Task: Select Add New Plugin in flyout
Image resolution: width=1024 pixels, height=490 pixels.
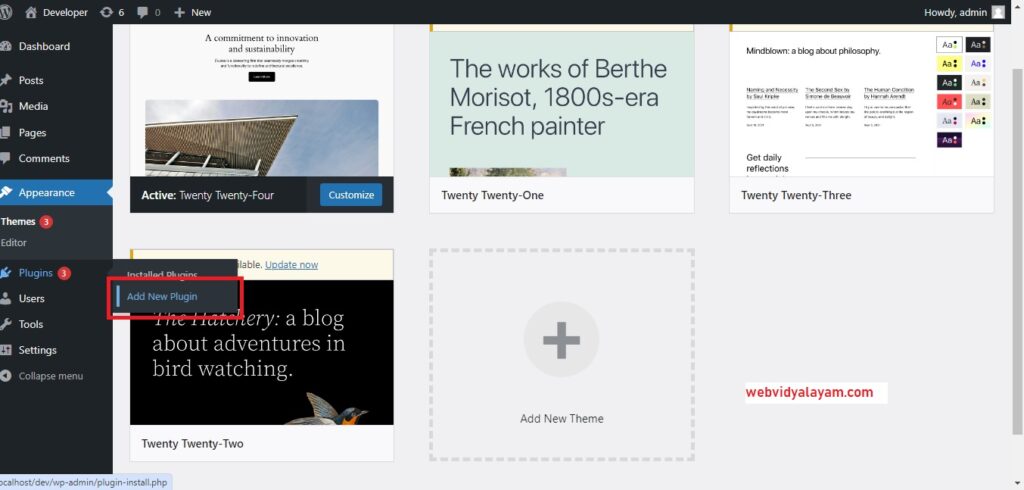Action: coord(162,296)
